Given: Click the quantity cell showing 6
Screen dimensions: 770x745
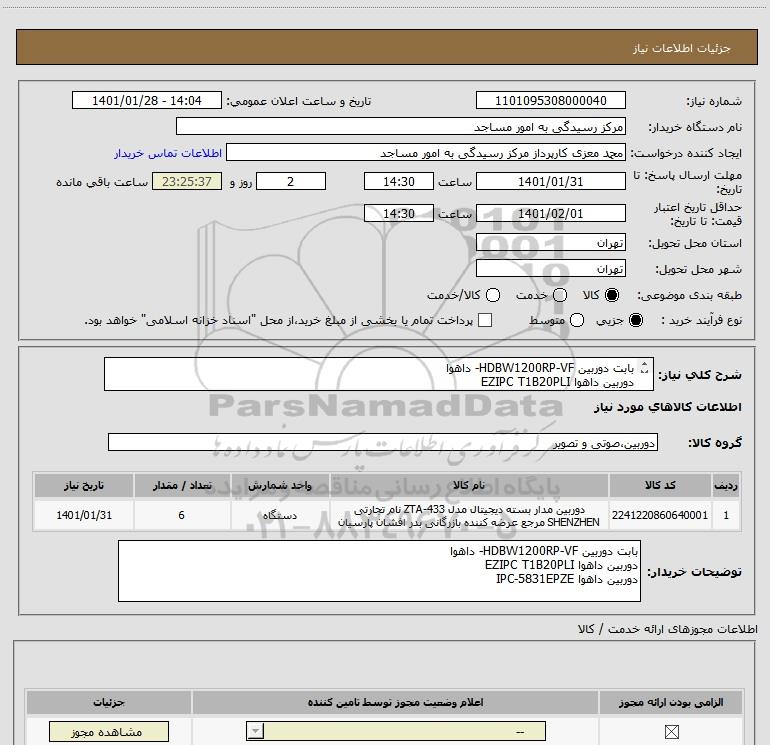Looking at the screenshot, I should [182, 515].
